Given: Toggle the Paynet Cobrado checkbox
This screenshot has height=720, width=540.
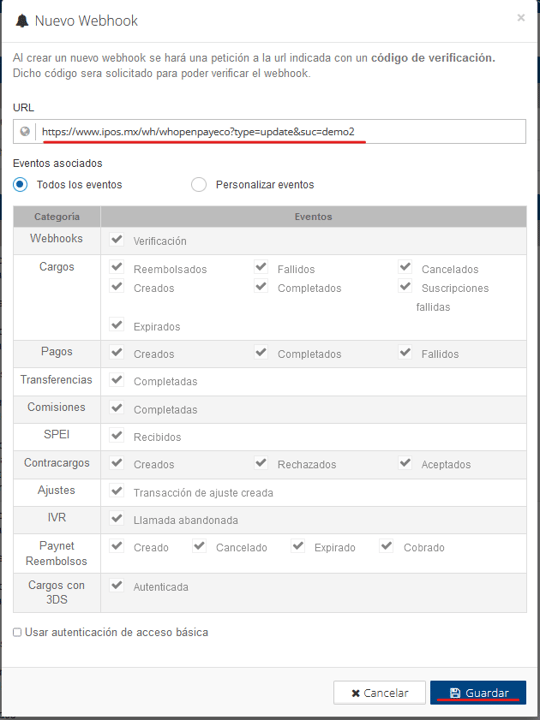Looking at the screenshot, I should (x=386, y=546).
